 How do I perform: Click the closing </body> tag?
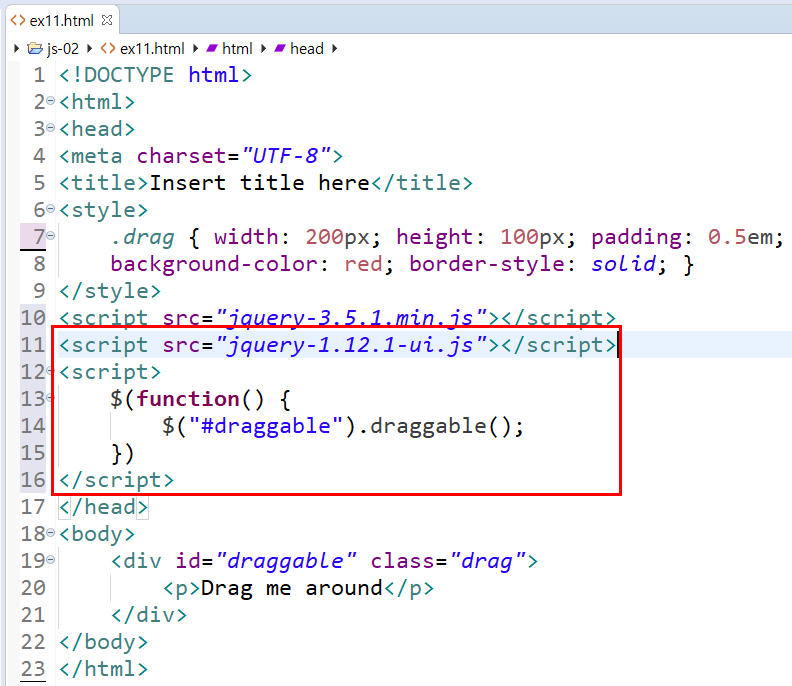pos(104,642)
